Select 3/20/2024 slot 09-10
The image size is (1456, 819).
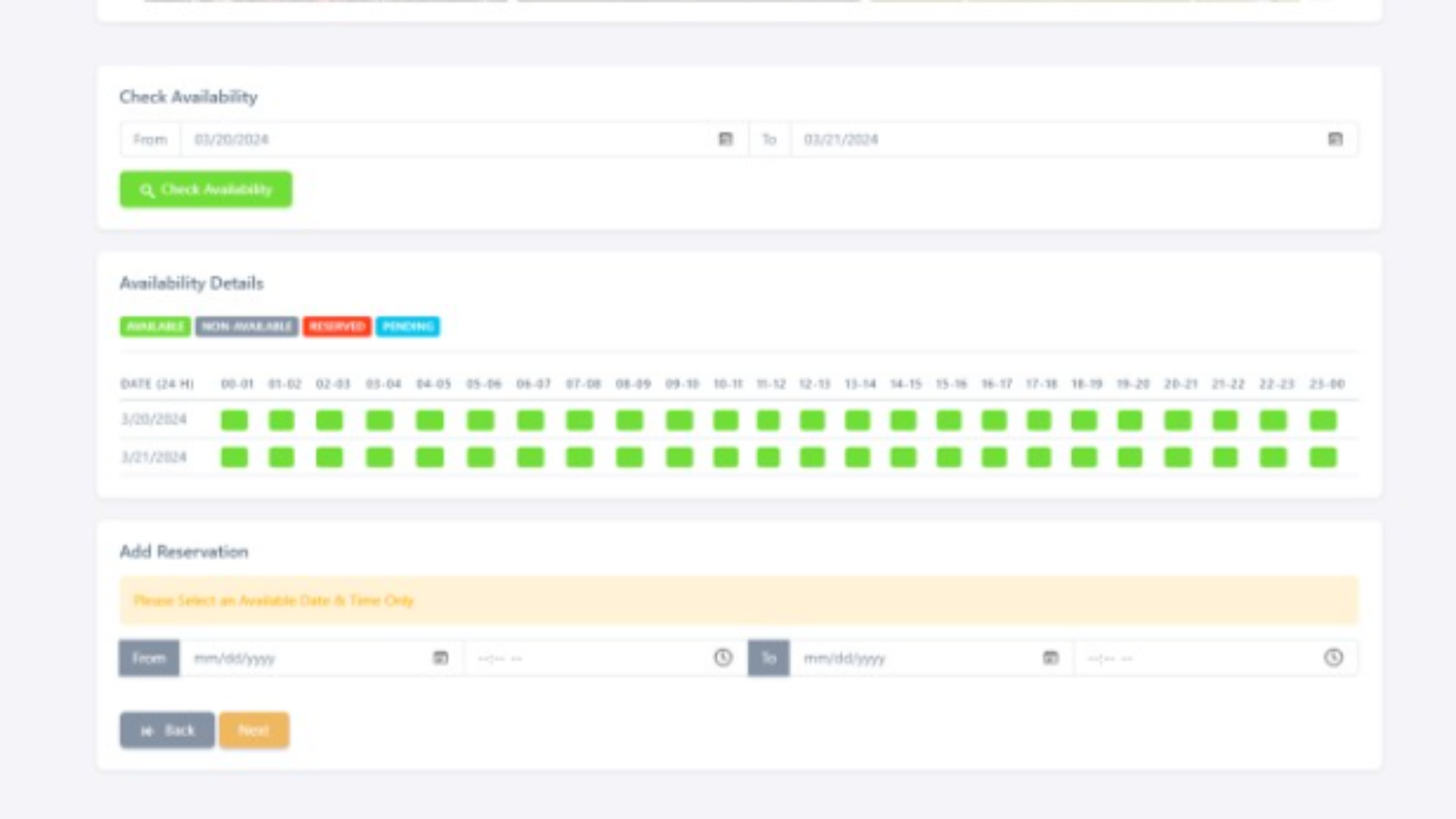tap(679, 420)
